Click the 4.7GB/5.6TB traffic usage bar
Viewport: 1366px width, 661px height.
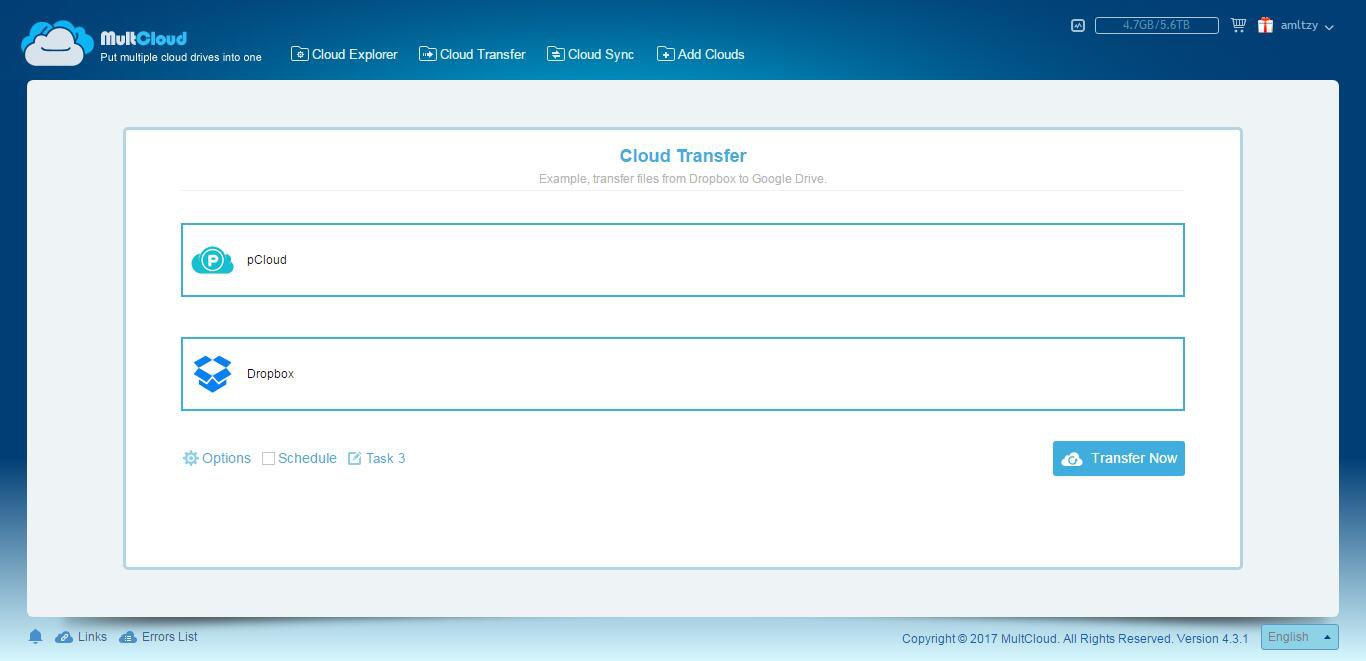(x=1157, y=25)
